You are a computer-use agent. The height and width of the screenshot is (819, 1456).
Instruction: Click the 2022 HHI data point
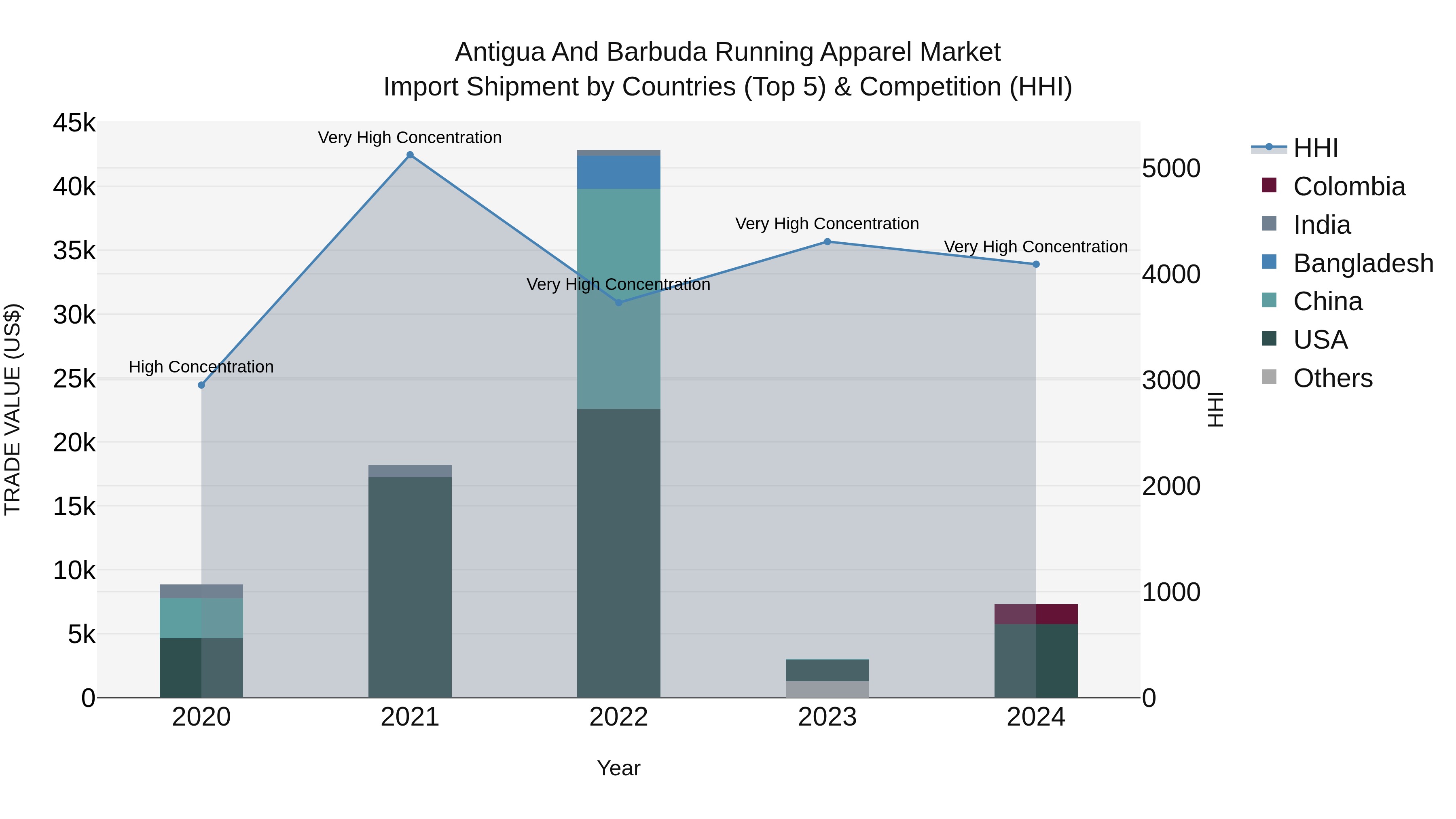(x=619, y=303)
